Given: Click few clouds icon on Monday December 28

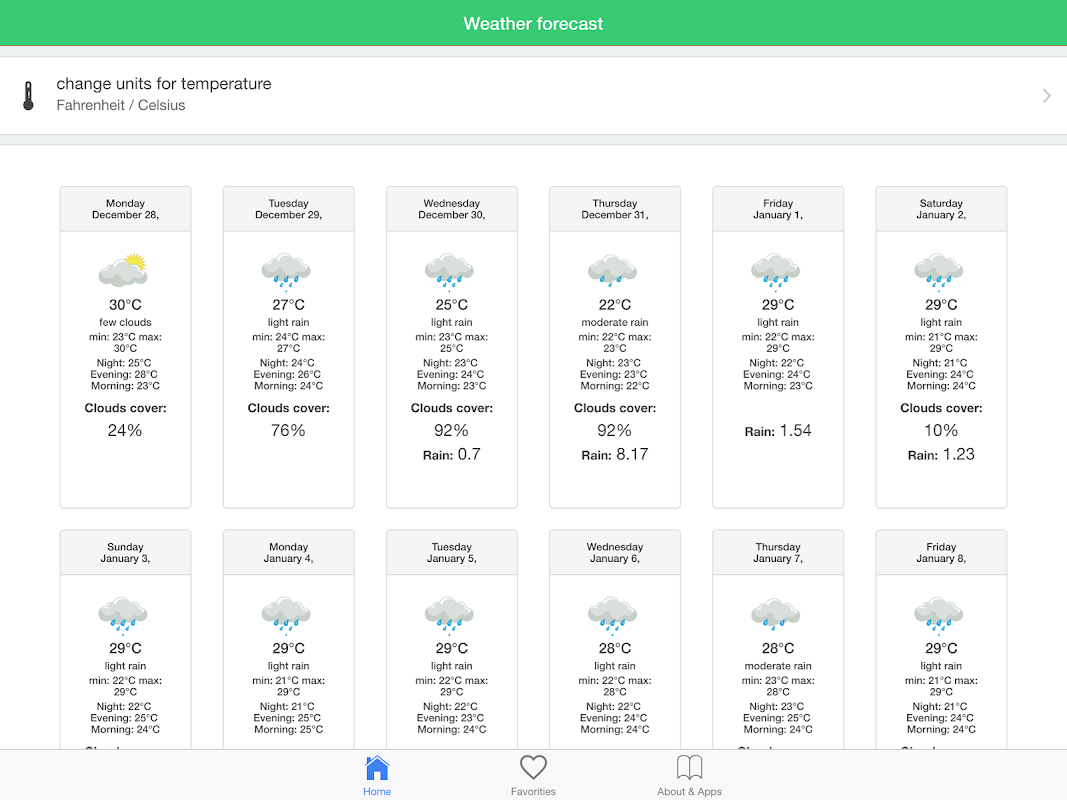Looking at the screenshot, I should click(123, 270).
